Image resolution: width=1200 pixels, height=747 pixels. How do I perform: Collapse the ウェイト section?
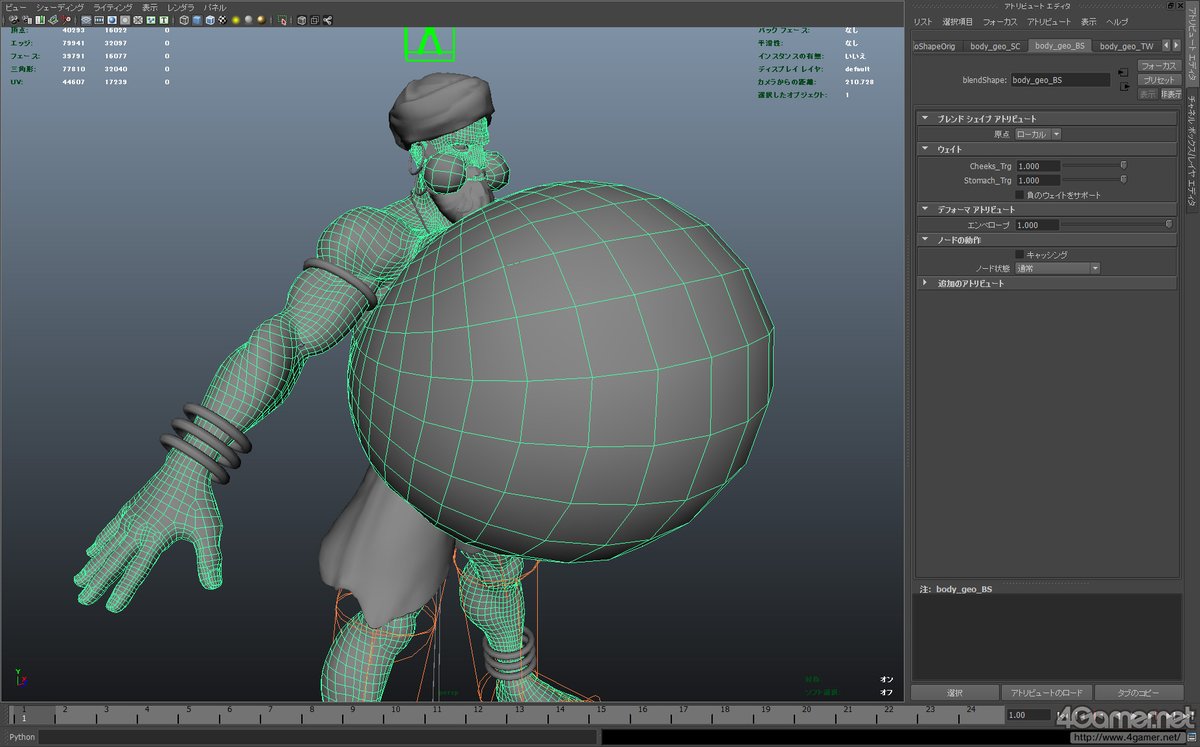click(x=1047, y=149)
